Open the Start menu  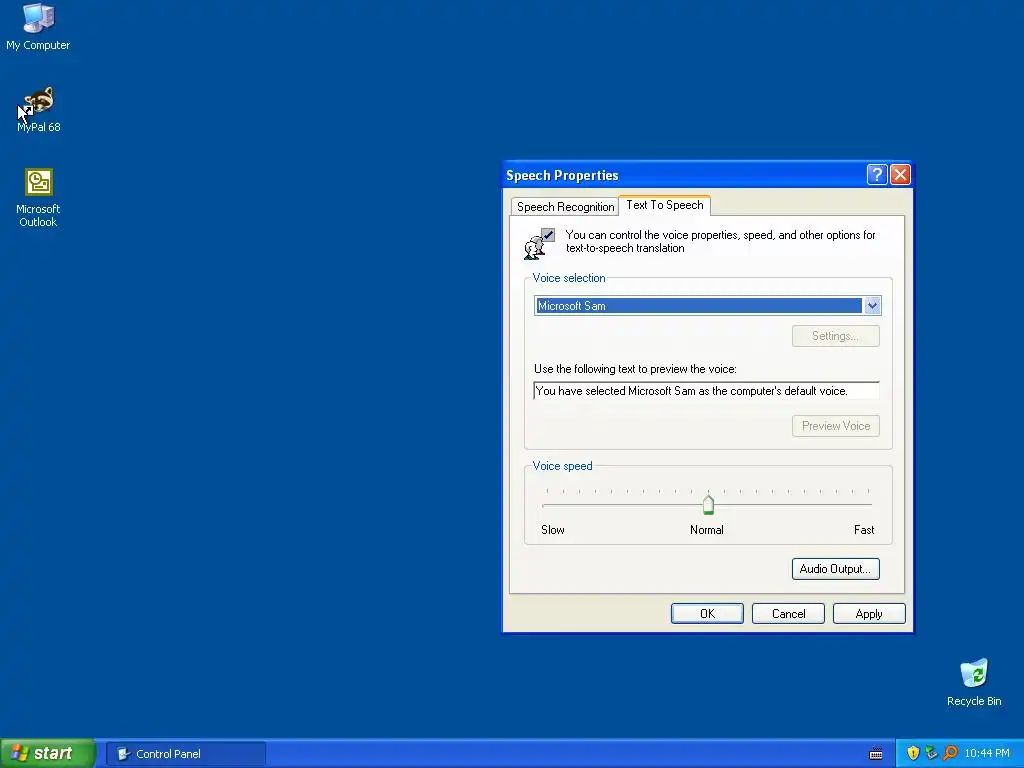coord(47,753)
